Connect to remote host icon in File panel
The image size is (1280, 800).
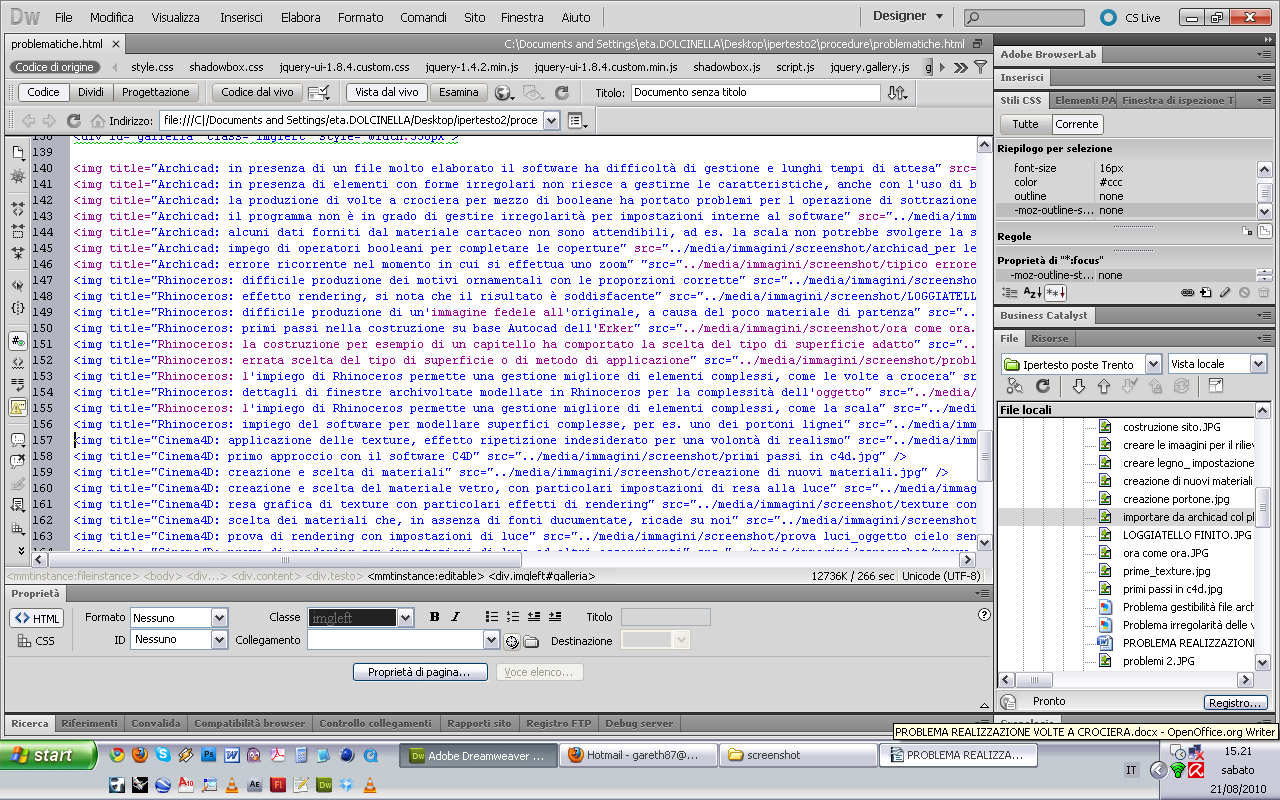coord(1015,386)
